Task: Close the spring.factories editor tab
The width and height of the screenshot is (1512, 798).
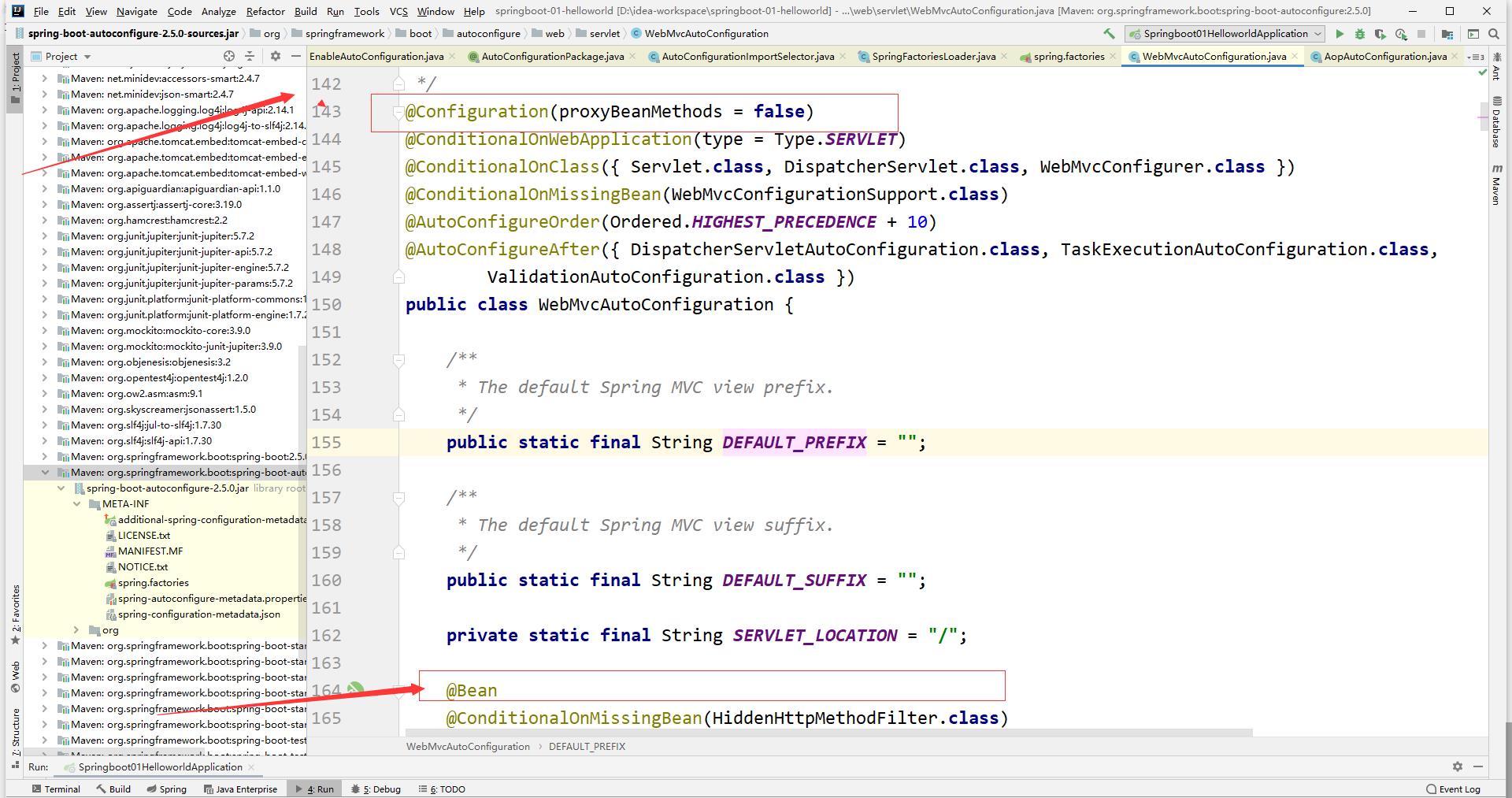Action: [x=1113, y=56]
